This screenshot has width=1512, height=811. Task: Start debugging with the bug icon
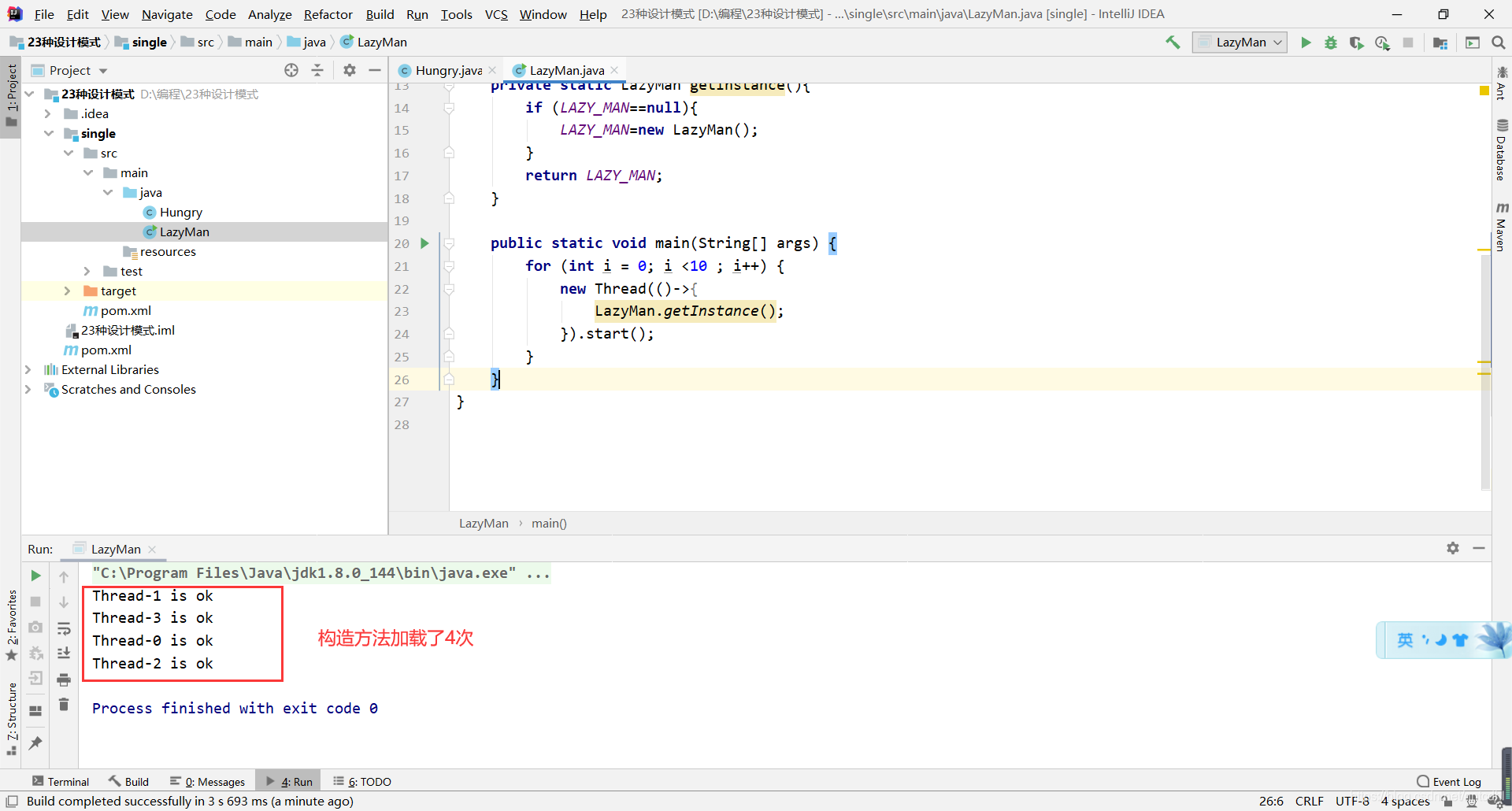point(1331,43)
